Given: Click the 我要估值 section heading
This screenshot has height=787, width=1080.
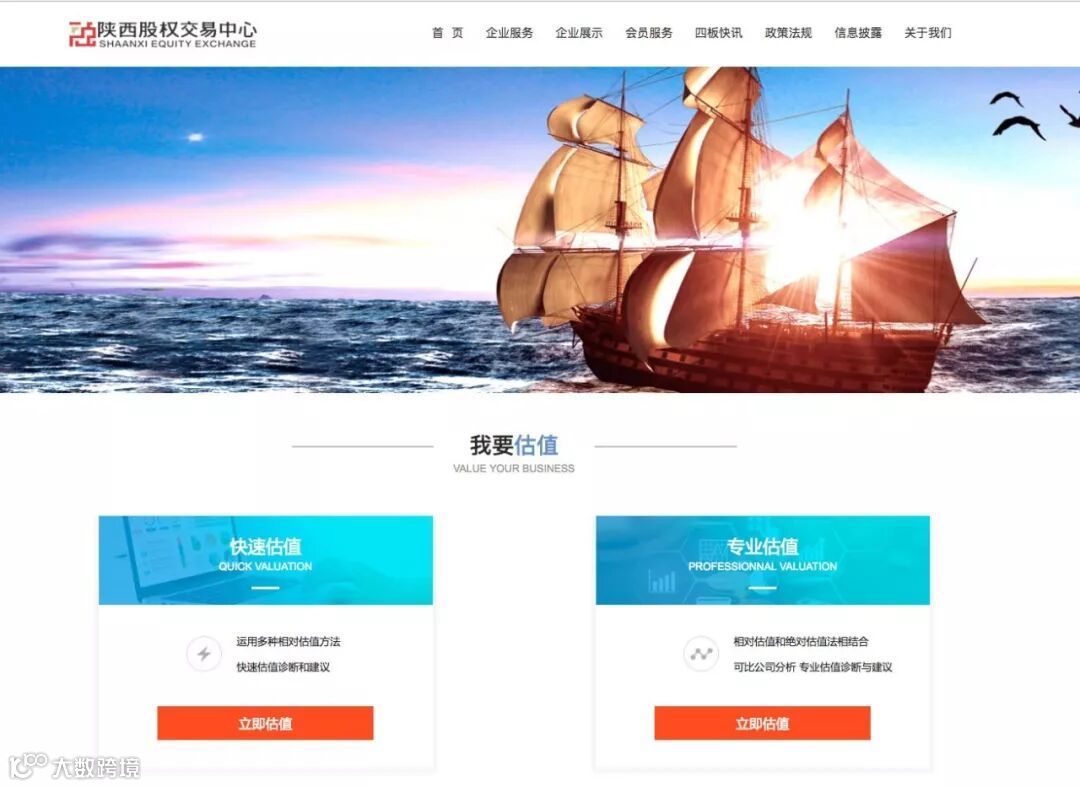Looking at the screenshot, I should [514, 445].
